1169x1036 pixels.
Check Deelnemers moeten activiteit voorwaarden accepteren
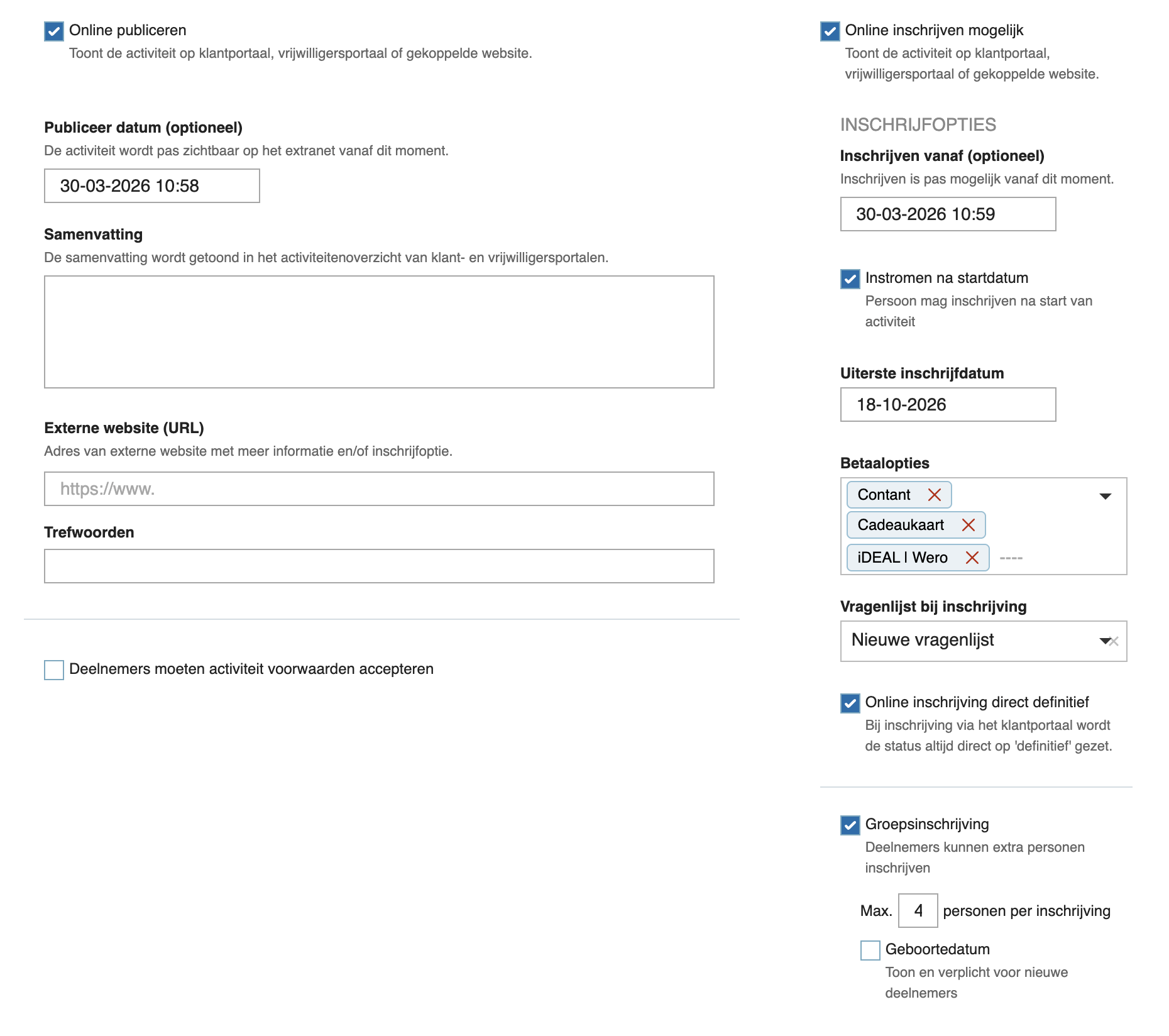pos(54,670)
